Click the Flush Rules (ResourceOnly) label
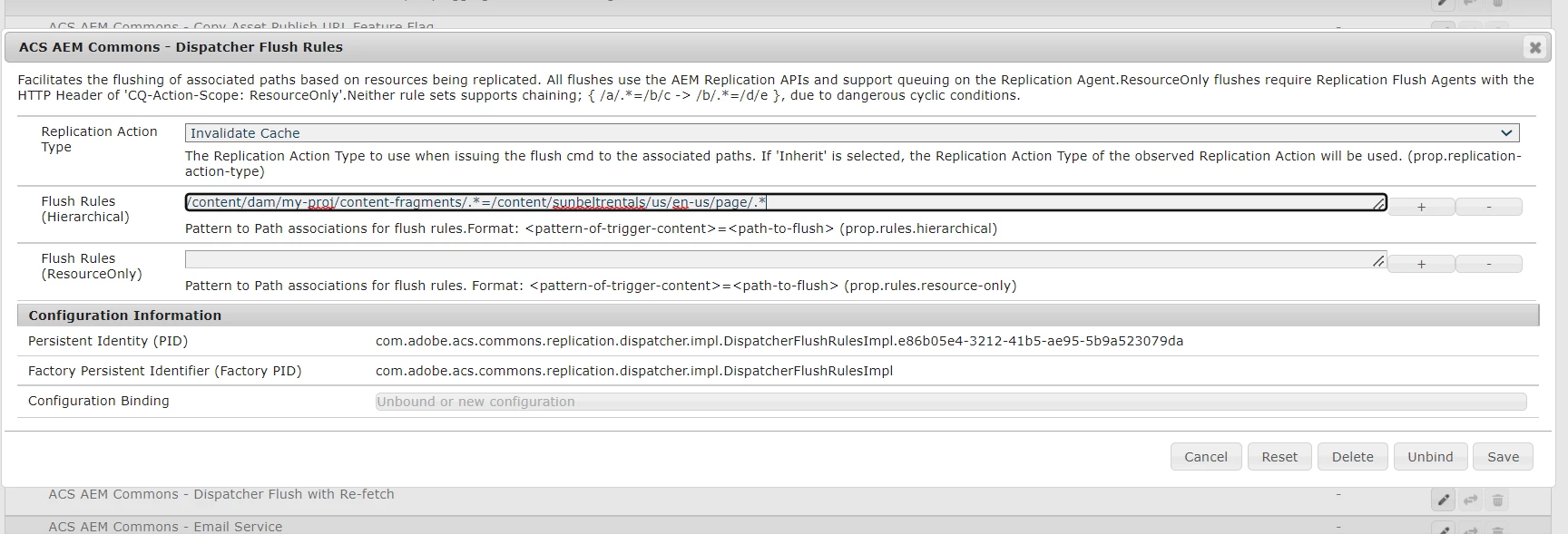This screenshot has height=534, width=1568. click(92, 266)
